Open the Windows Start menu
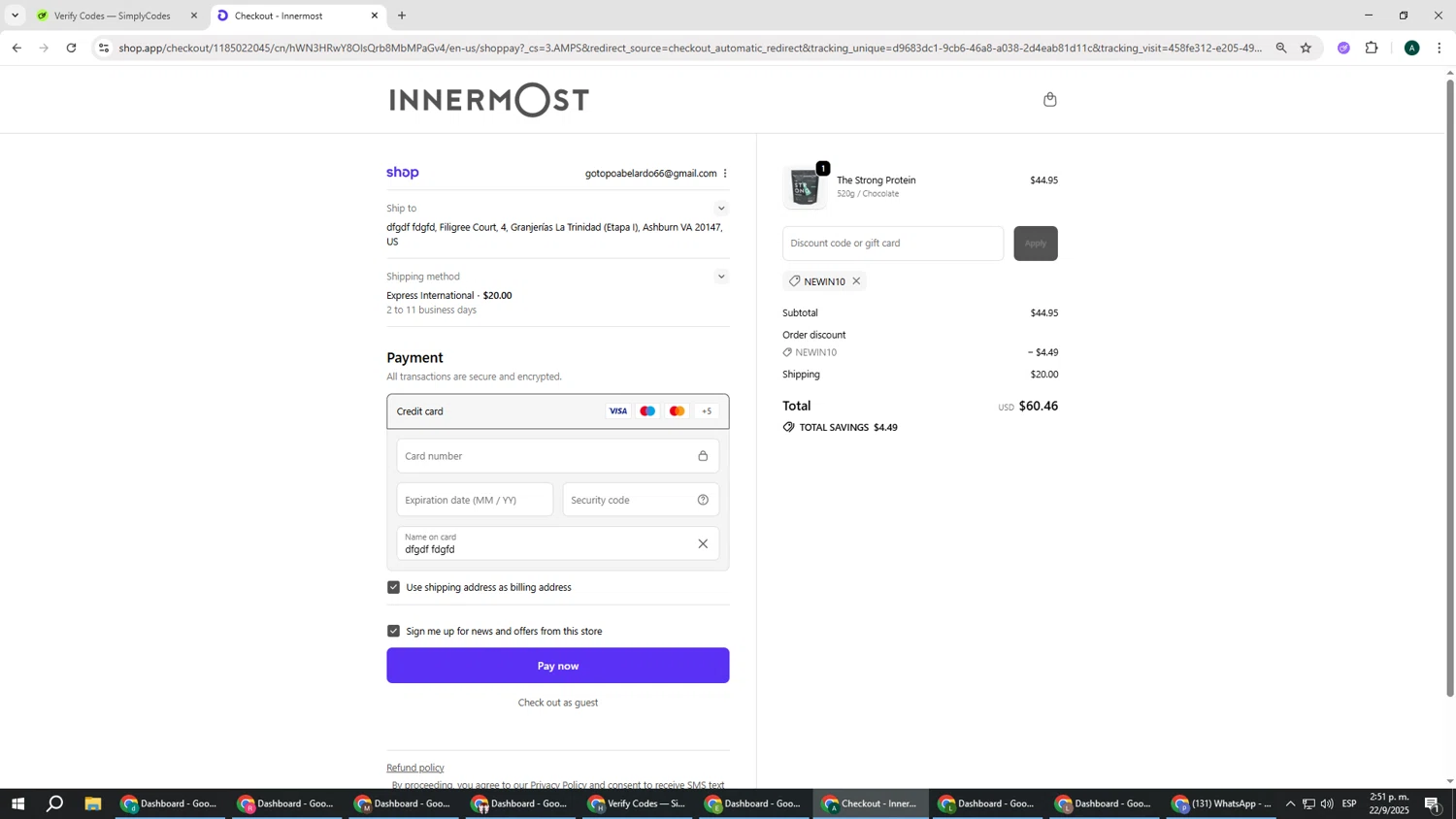The image size is (1456, 819). (x=17, y=803)
